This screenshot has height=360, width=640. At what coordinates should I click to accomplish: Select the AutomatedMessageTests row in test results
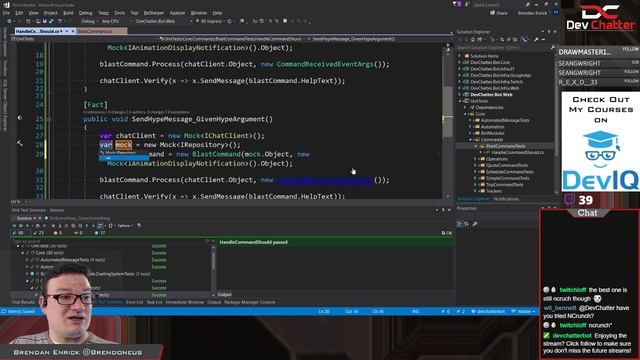(x=72, y=260)
